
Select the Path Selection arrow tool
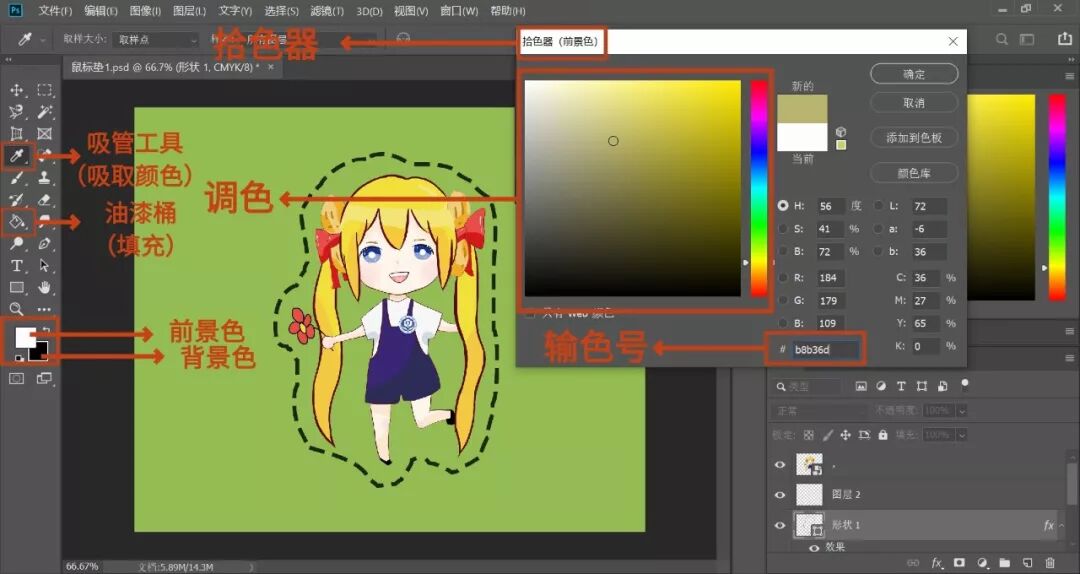(x=44, y=265)
